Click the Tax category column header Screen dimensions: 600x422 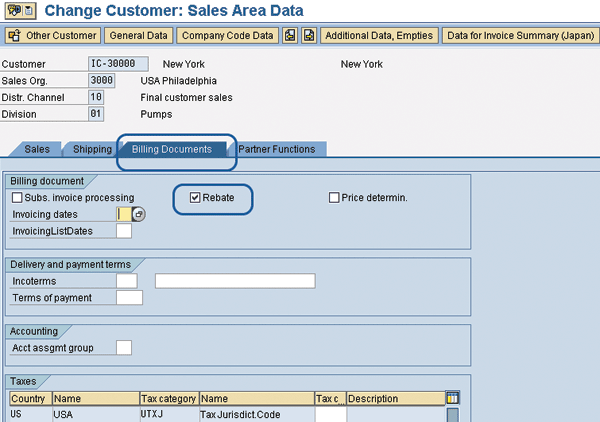169,399
